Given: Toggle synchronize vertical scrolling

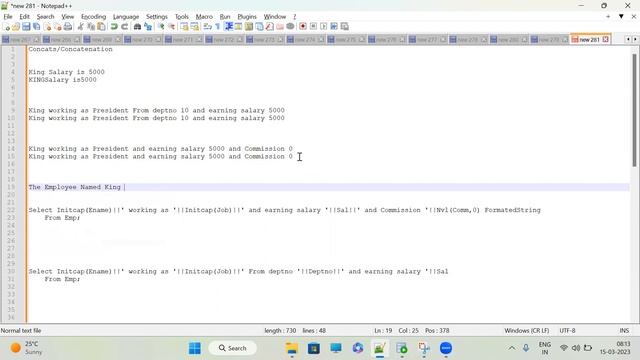Looking at the screenshot, I should (x=184, y=27).
